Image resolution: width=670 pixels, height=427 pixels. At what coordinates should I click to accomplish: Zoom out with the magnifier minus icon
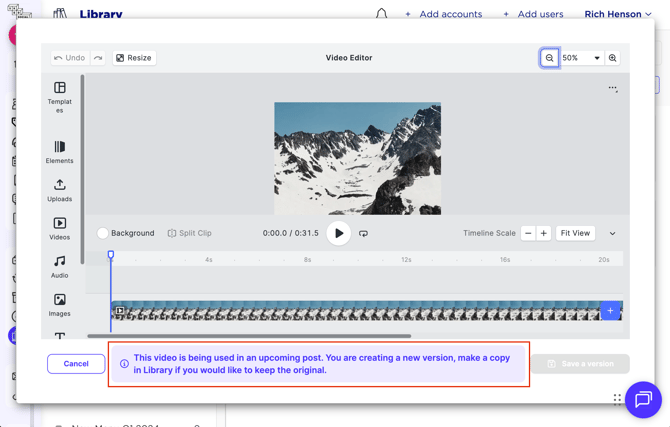click(550, 58)
